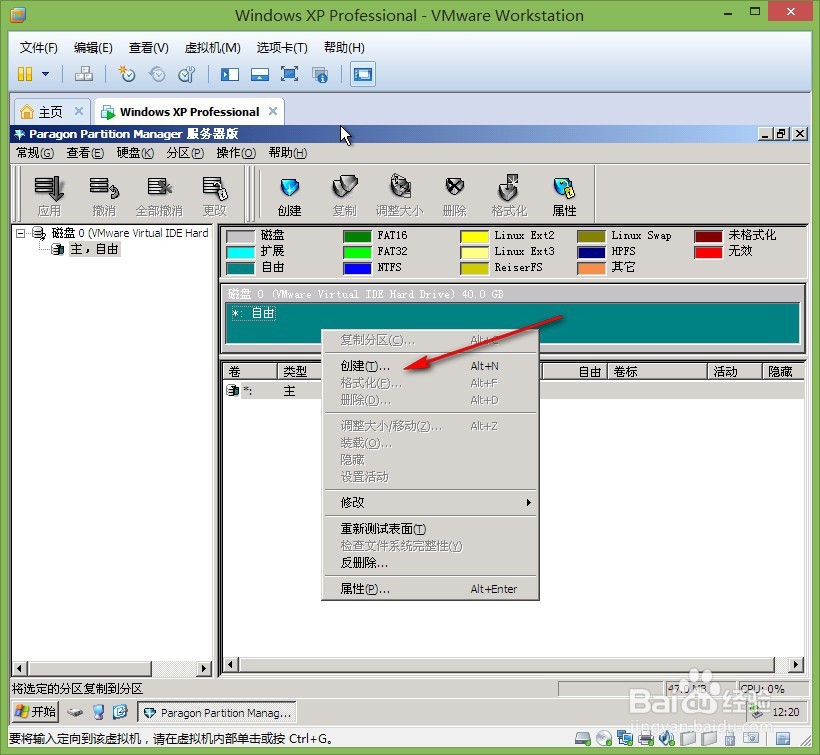Choose 创建(T)... from the context menu
This screenshot has height=755, width=820.
[x=431, y=366]
